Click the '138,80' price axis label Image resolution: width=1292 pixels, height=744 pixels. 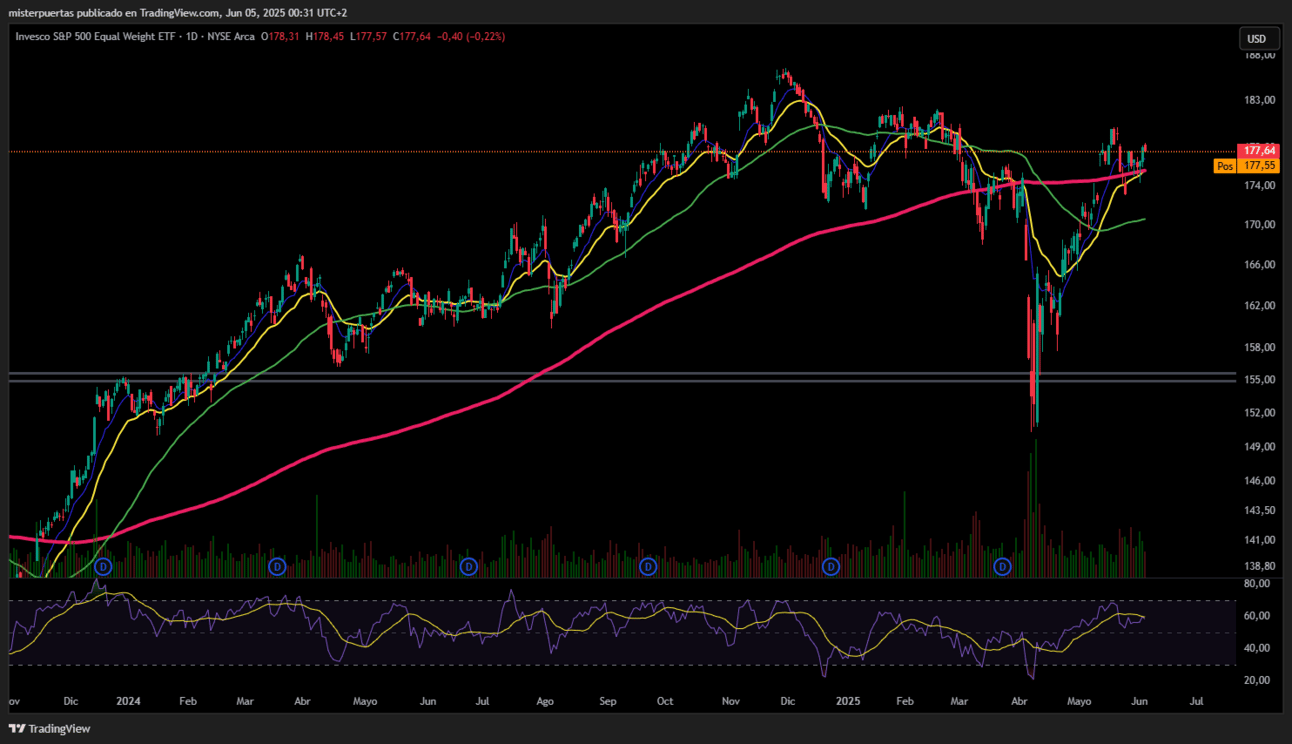coord(1259,566)
